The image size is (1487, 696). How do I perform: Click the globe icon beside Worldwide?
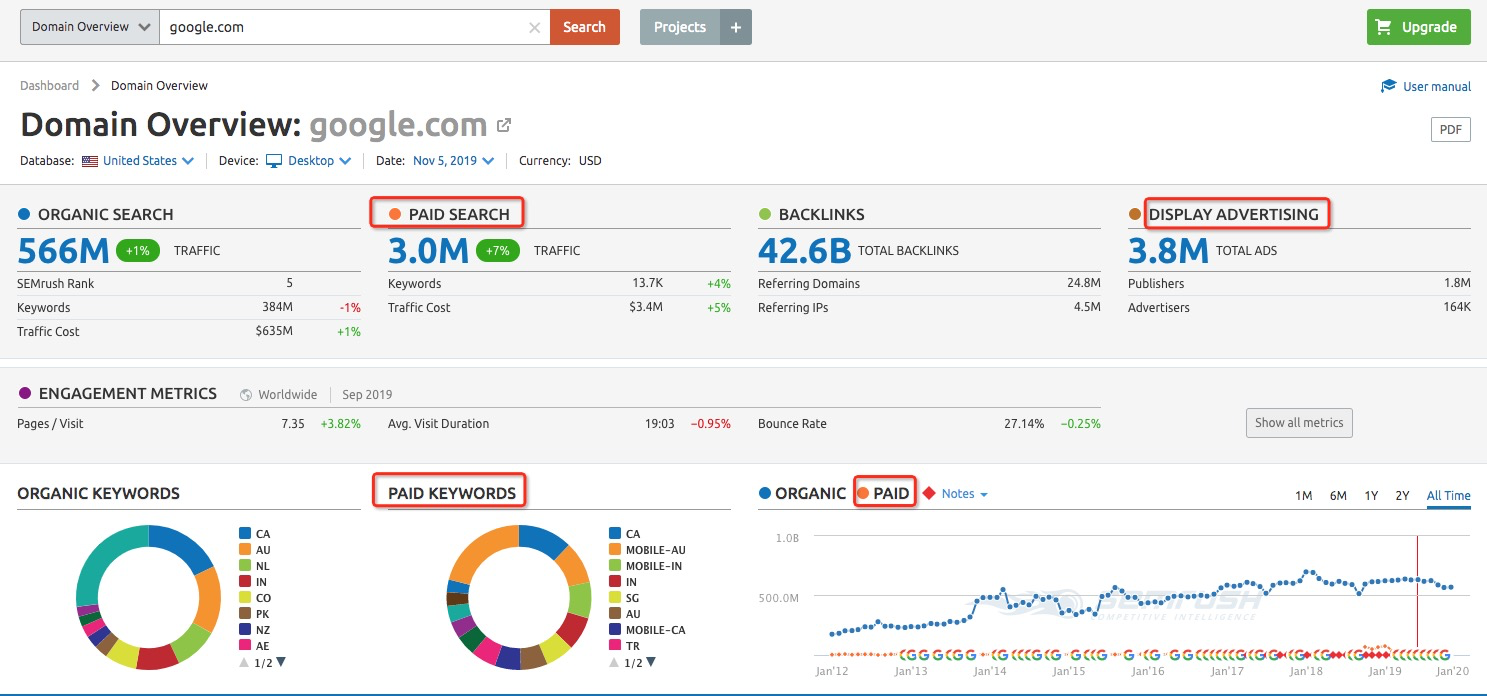coord(246,395)
